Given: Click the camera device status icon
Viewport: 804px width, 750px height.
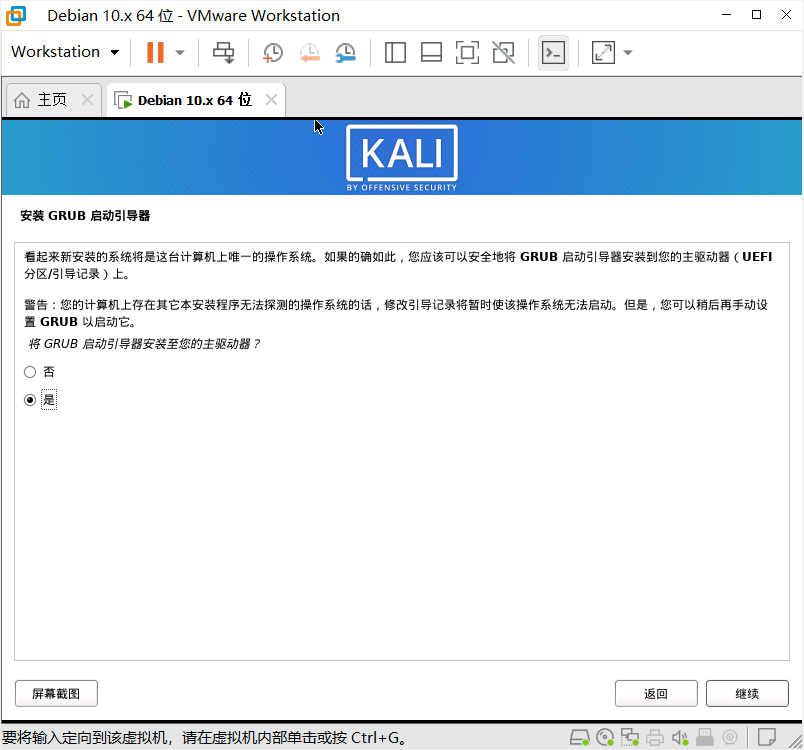Looking at the screenshot, I should (730, 738).
